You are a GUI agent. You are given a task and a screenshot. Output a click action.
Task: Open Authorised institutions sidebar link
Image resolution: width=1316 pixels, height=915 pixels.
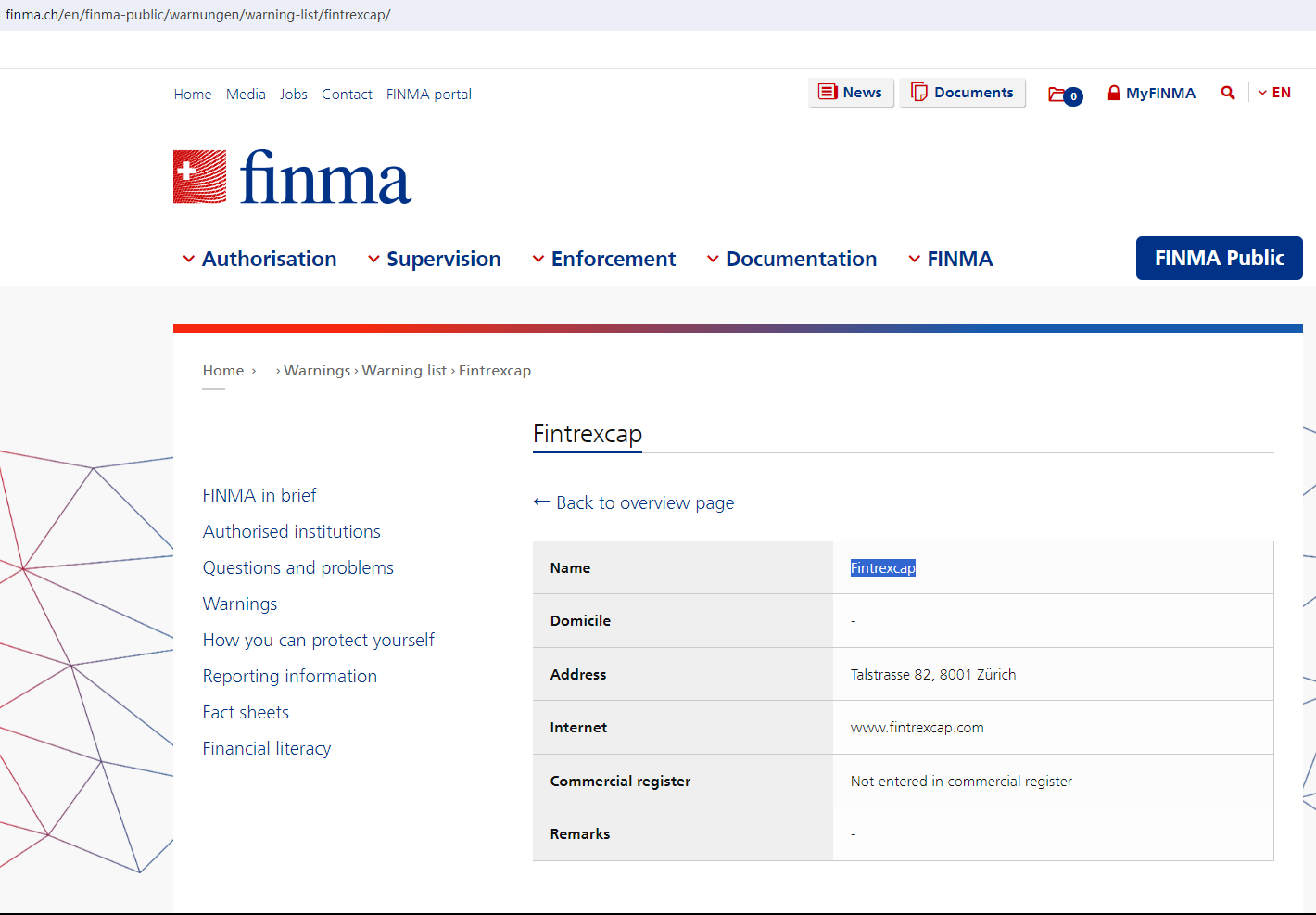(x=292, y=531)
